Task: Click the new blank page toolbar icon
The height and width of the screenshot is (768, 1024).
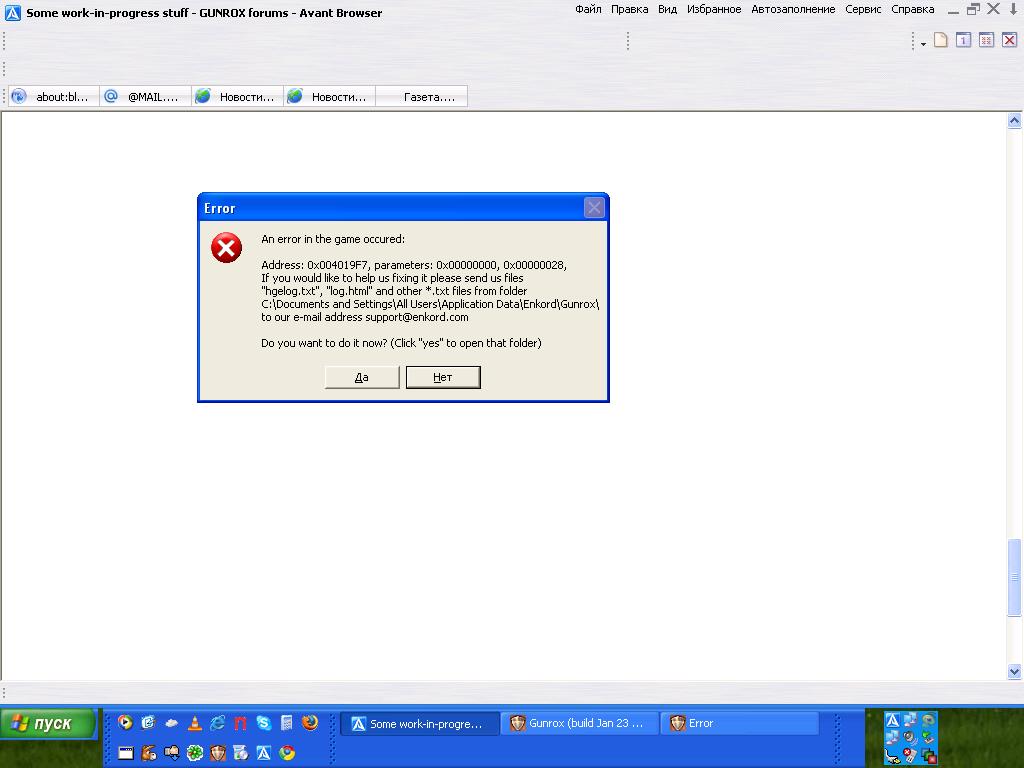Action: pyautogui.click(x=940, y=41)
